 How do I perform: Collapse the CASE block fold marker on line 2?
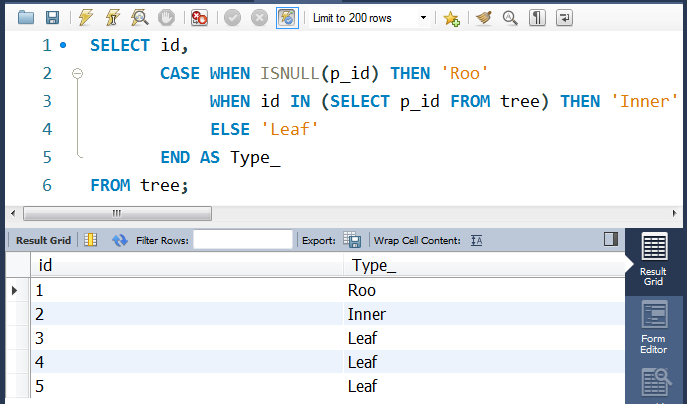point(78,73)
